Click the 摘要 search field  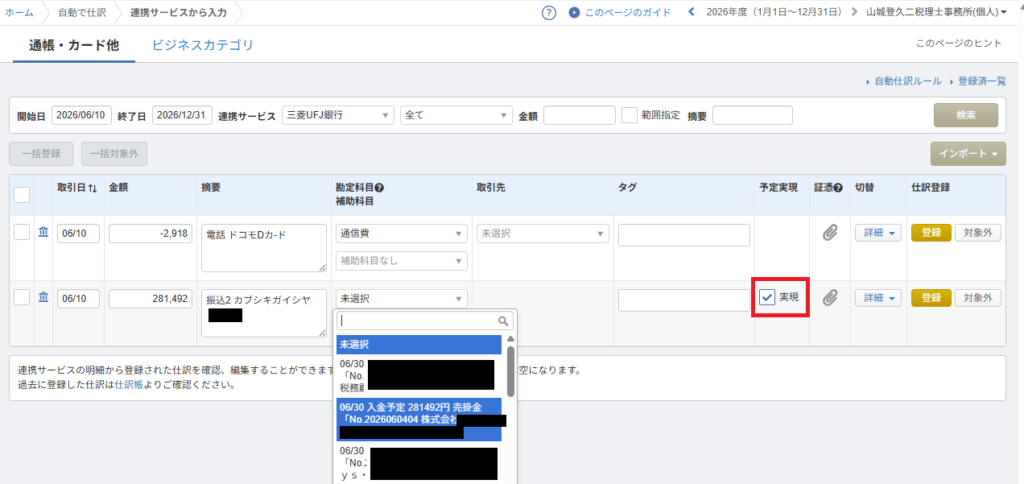752,115
